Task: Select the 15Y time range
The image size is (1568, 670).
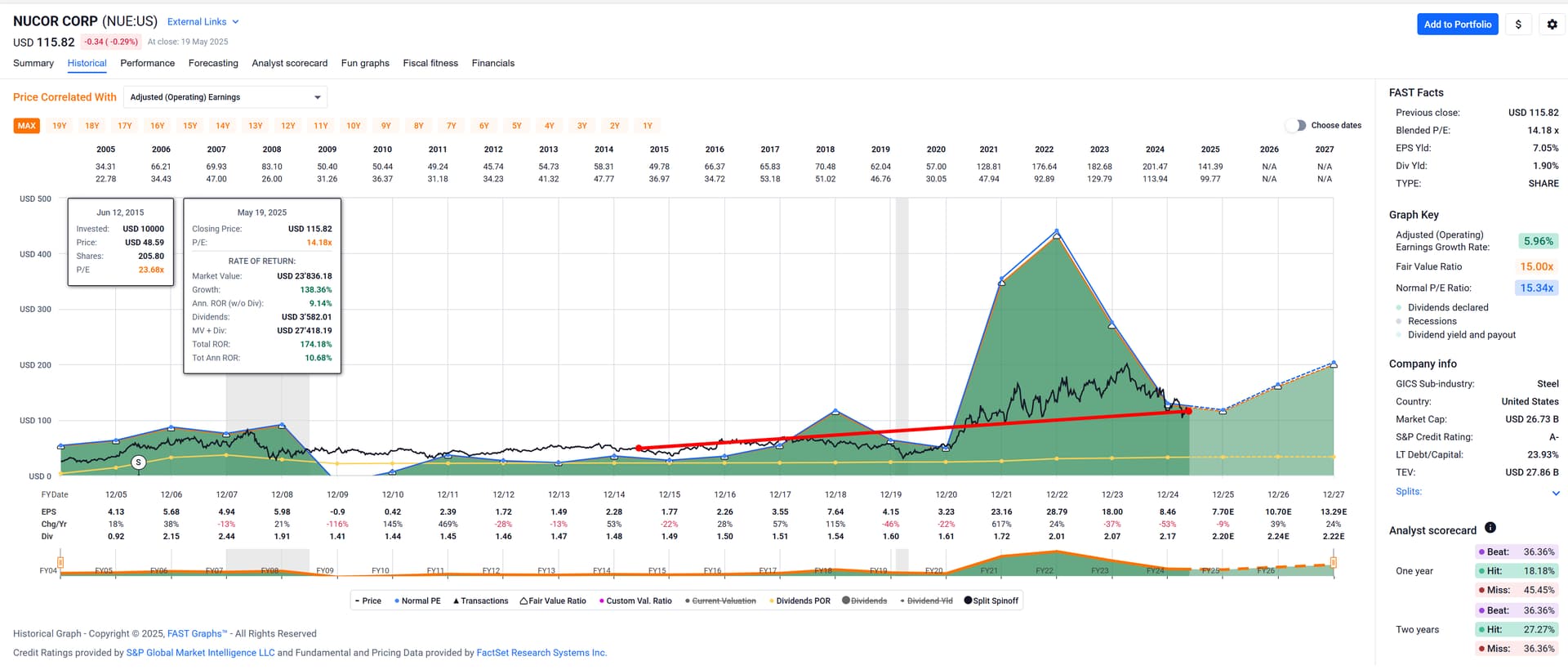Action: 190,126
